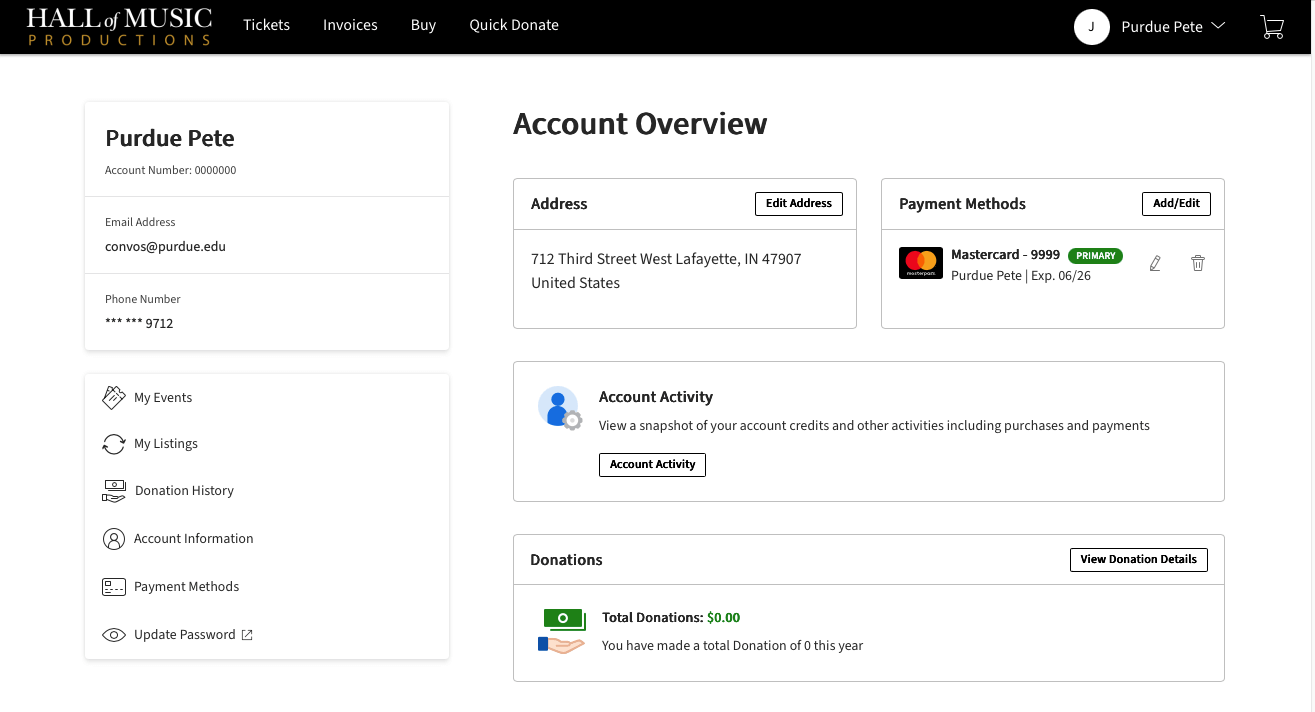Viewport: 1315px width, 712px height.
Task: Click the Mastercard logo image
Action: (x=921, y=263)
